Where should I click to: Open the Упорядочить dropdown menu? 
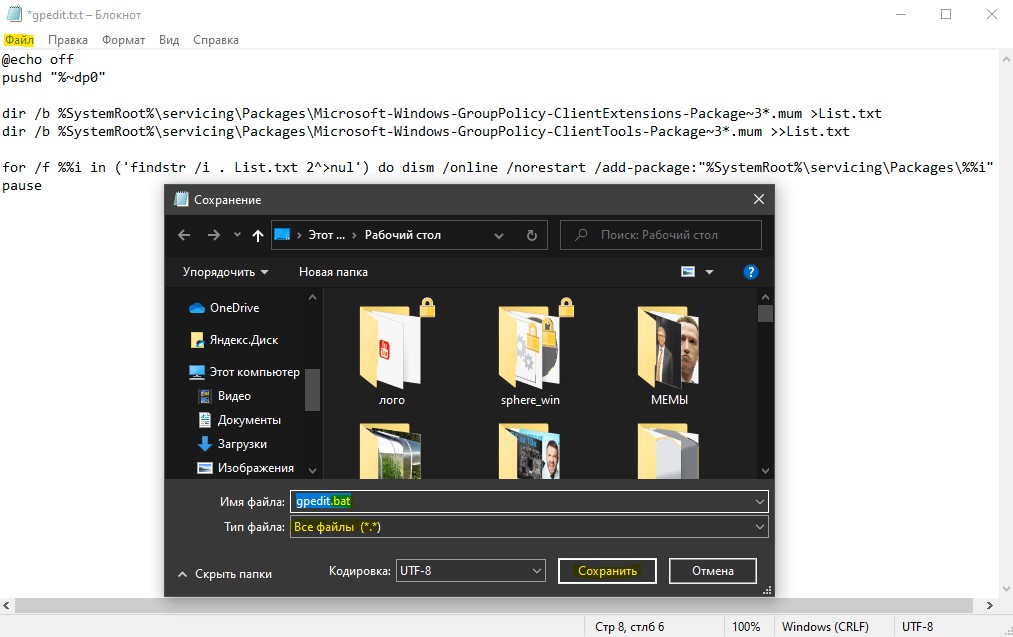[x=225, y=272]
